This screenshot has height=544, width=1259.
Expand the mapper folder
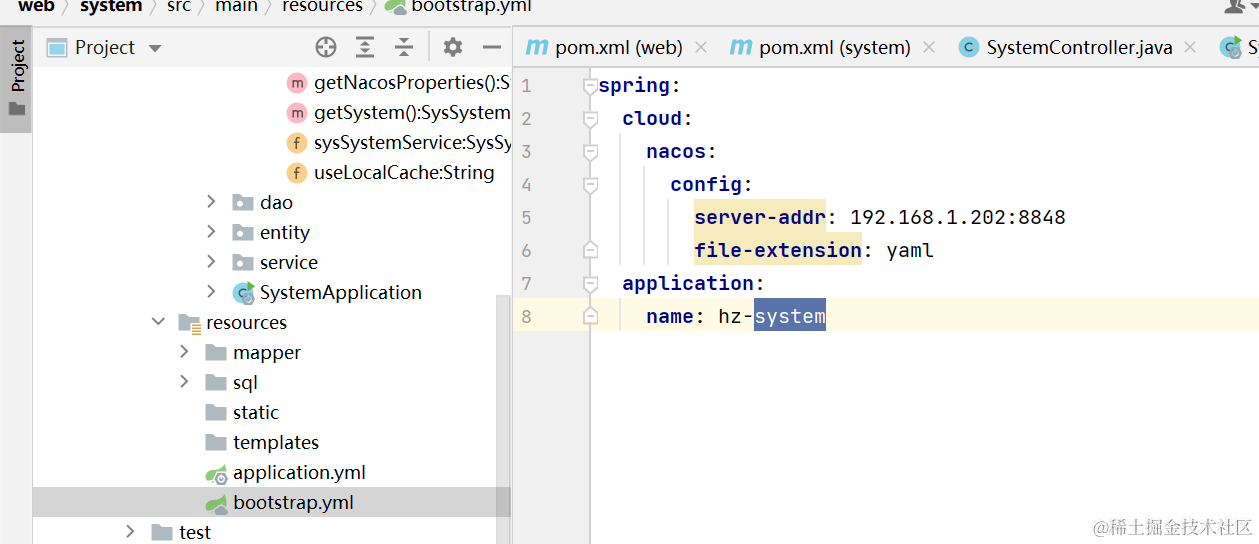pos(184,352)
